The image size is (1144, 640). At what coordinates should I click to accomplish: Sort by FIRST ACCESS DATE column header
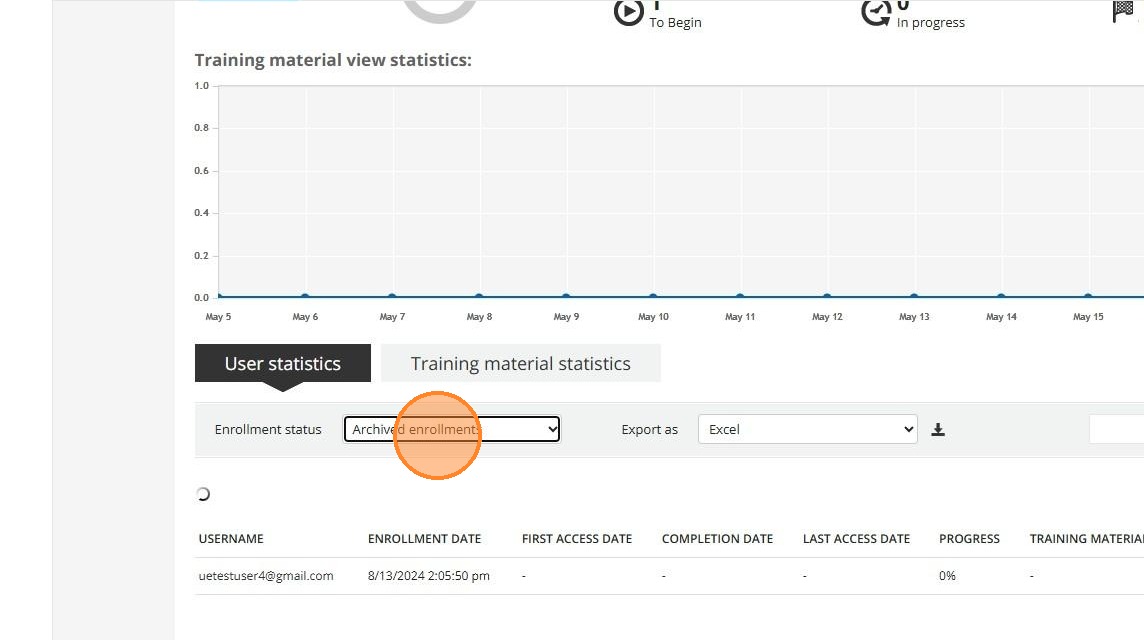tap(577, 539)
